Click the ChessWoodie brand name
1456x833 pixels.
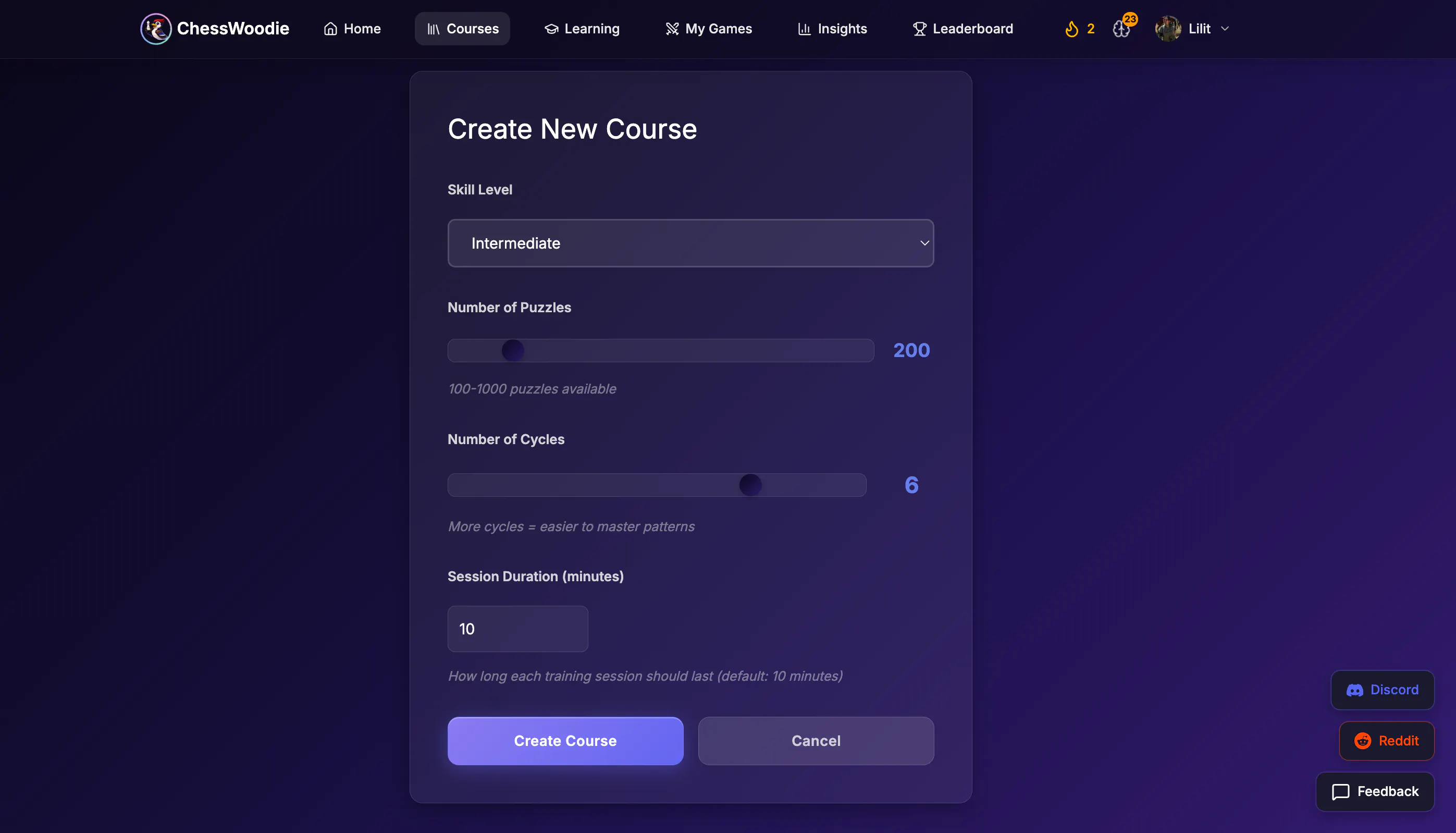pos(233,29)
